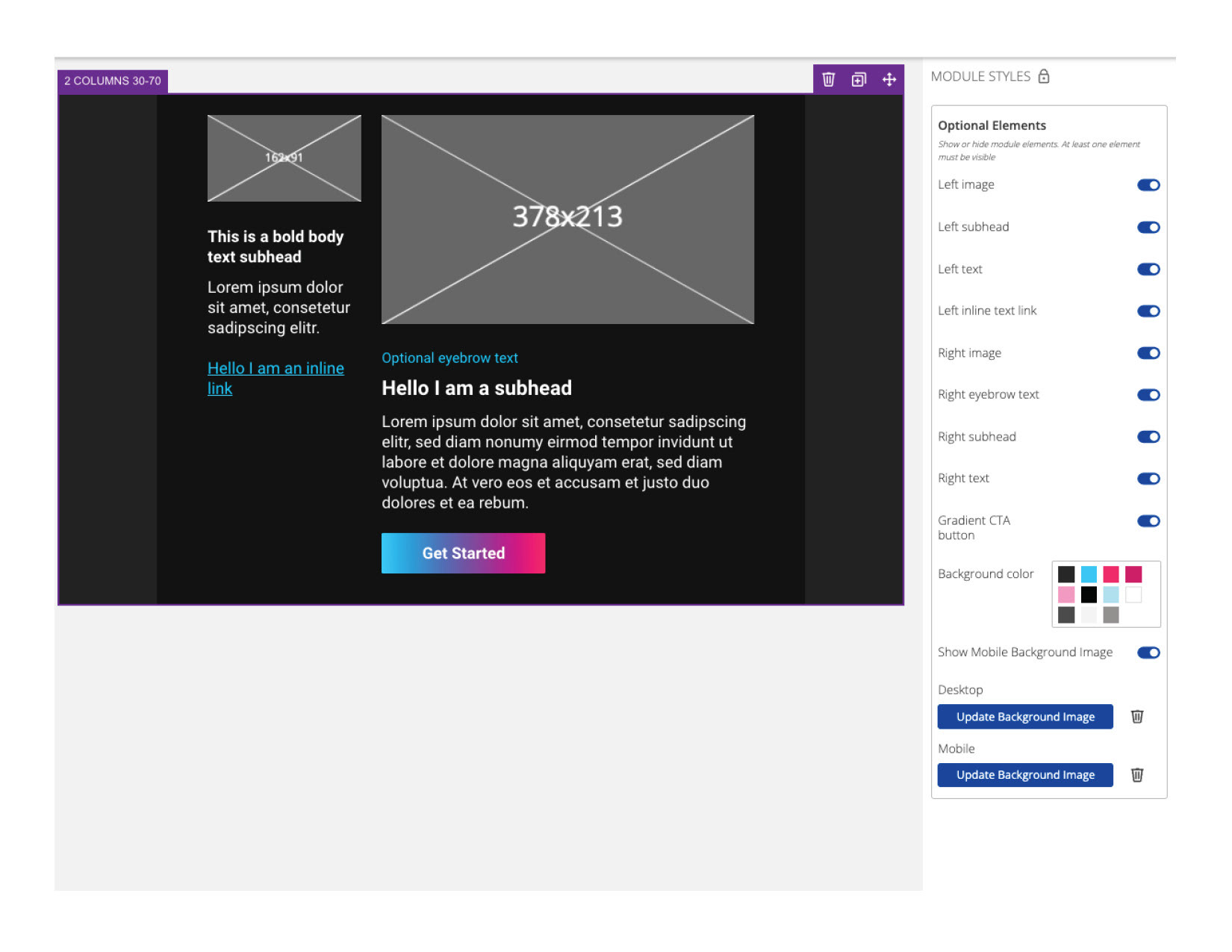
Task: Click 'This is a bold body text subhead'
Action: tap(276, 246)
